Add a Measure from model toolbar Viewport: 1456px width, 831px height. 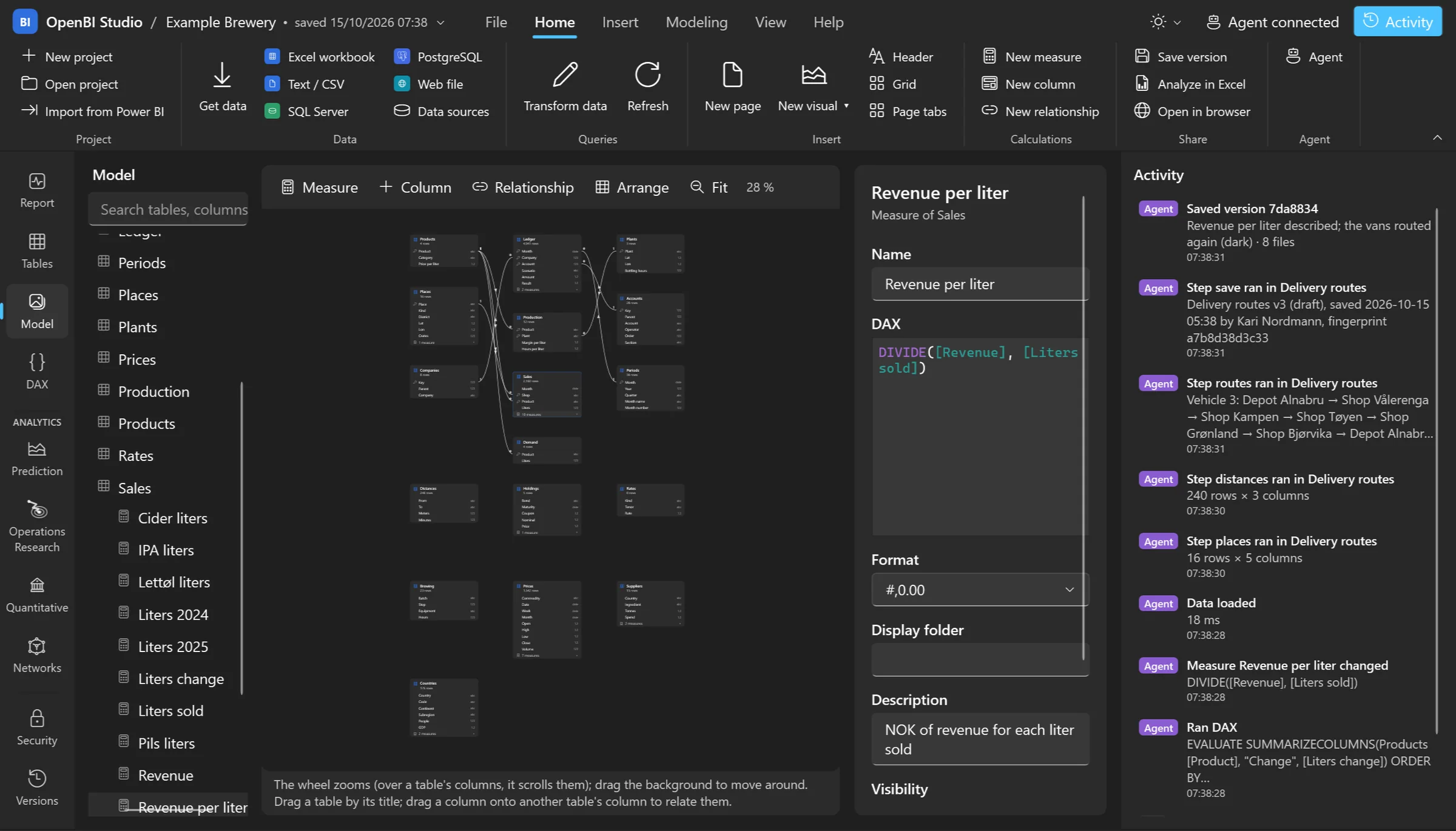click(x=319, y=187)
